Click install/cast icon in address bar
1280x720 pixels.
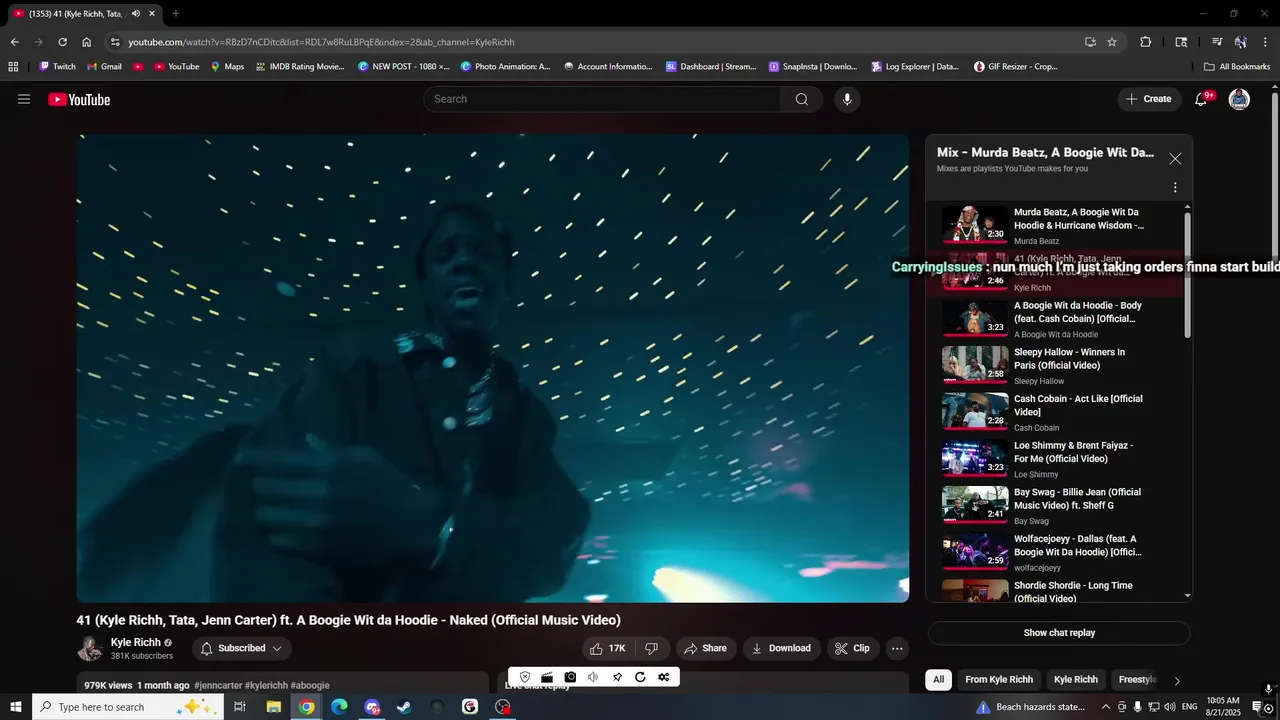click(x=1090, y=42)
